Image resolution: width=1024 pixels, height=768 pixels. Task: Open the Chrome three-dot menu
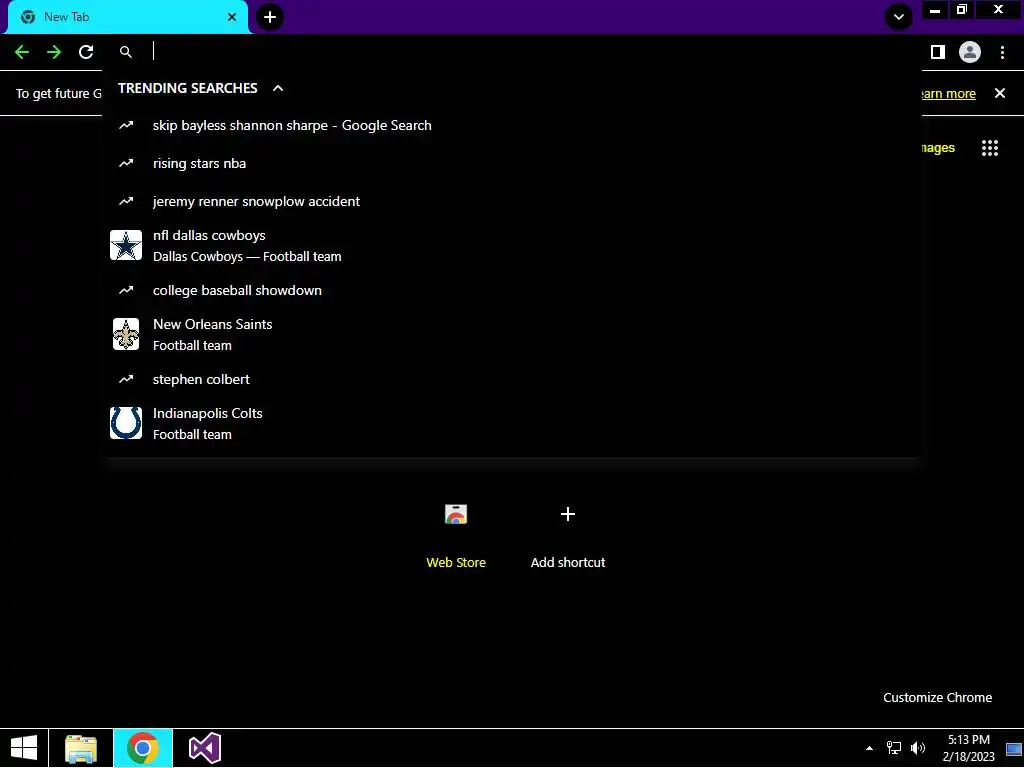(x=1002, y=52)
